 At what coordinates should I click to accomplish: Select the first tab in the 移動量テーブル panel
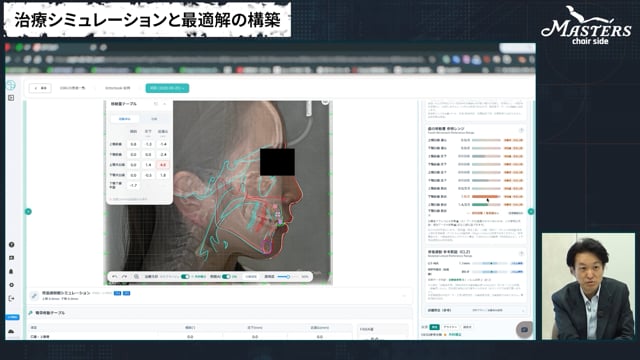tap(125, 119)
